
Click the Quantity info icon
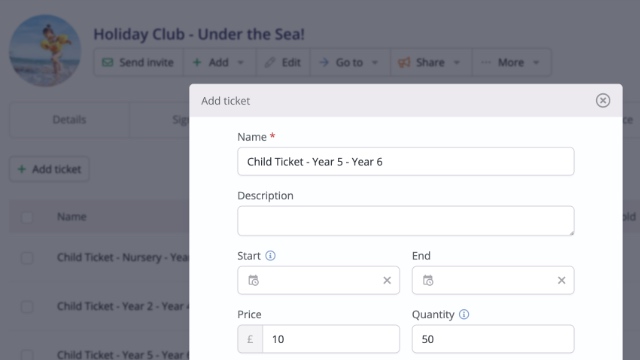(464, 314)
